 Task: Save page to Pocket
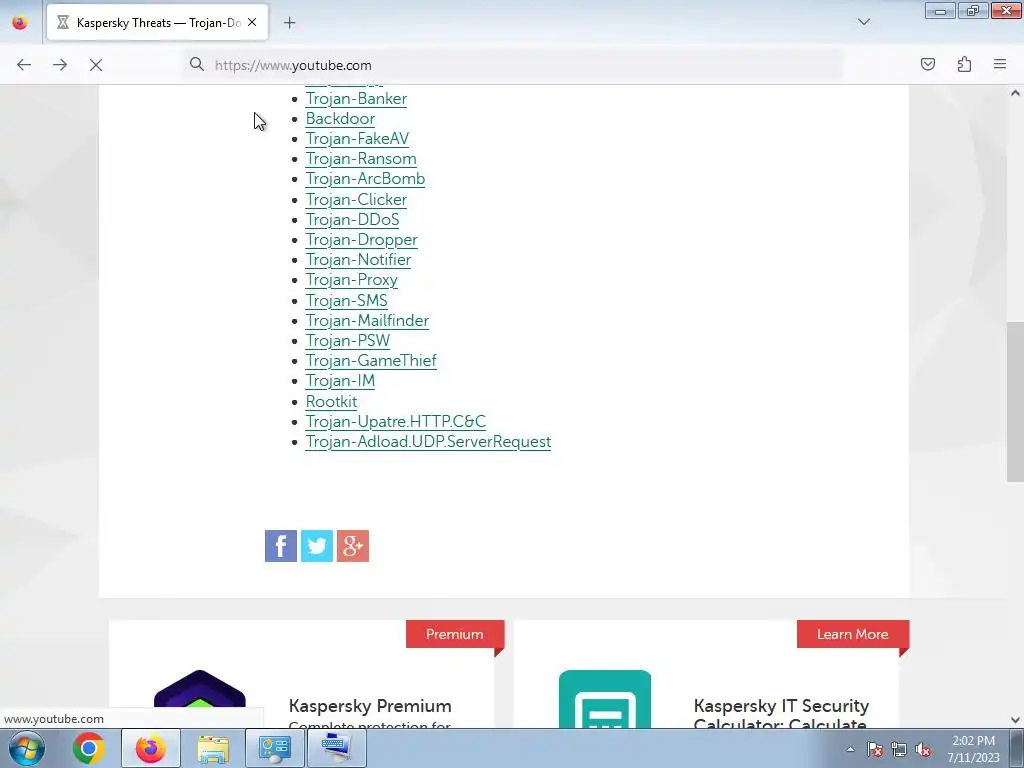[x=928, y=64]
